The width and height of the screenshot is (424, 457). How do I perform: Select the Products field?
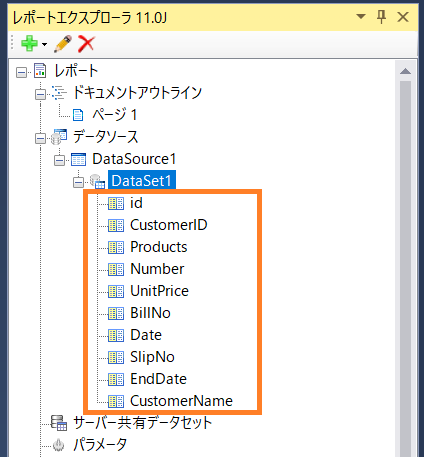(159, 247)
